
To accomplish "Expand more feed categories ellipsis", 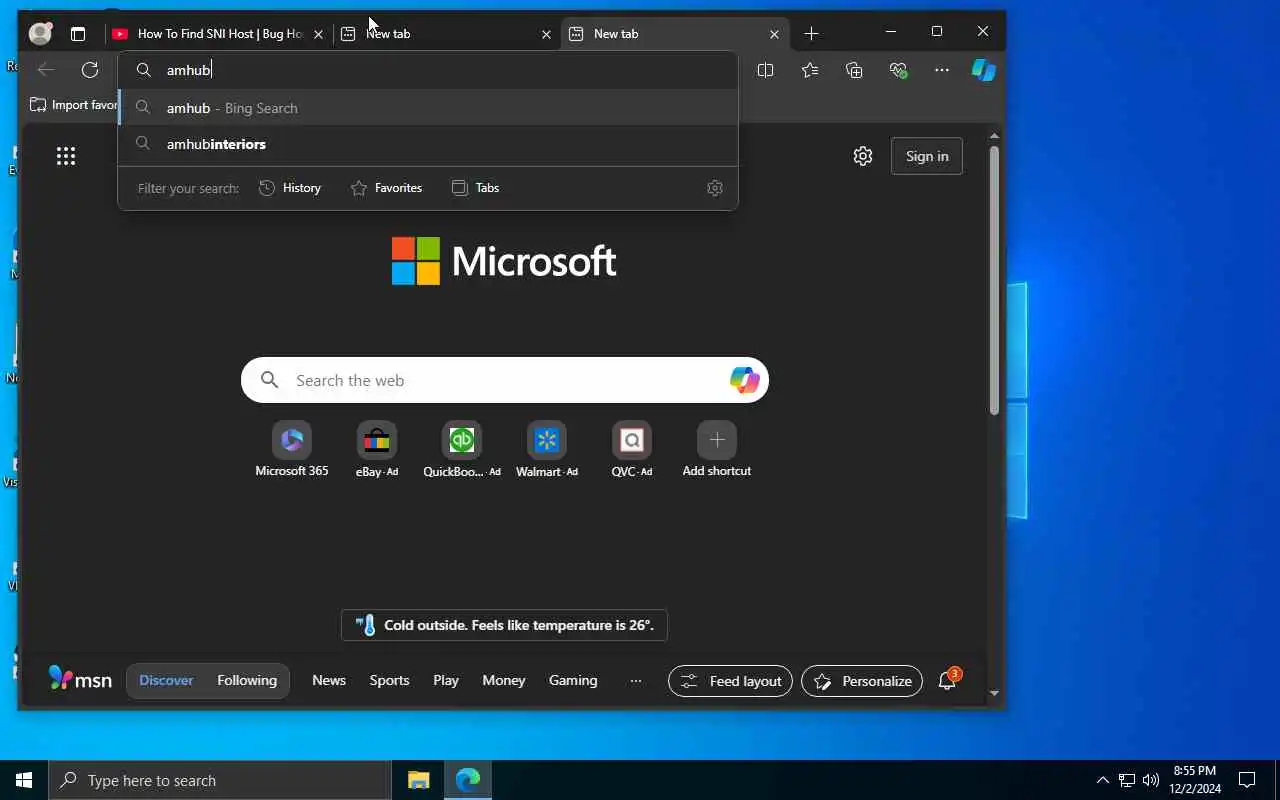I will (x=636, y=680).
